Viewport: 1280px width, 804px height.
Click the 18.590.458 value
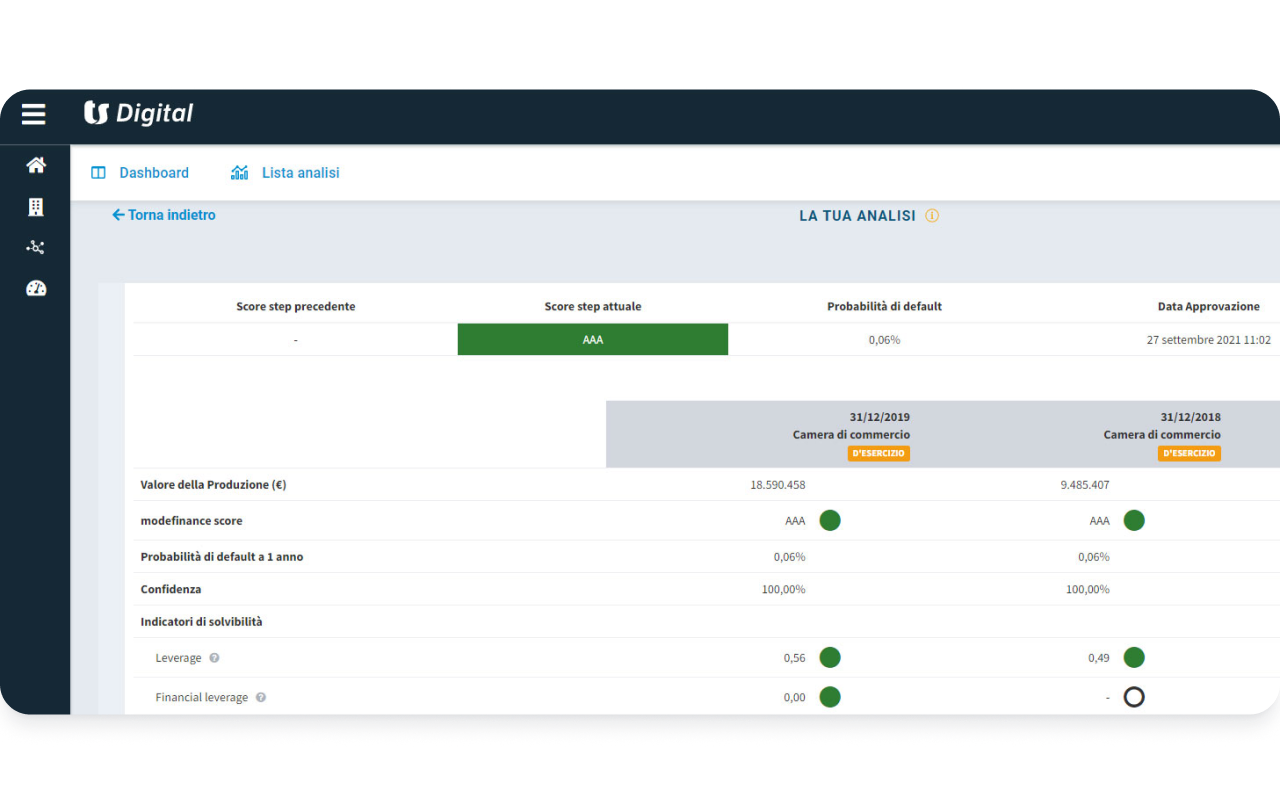[778, 485]
